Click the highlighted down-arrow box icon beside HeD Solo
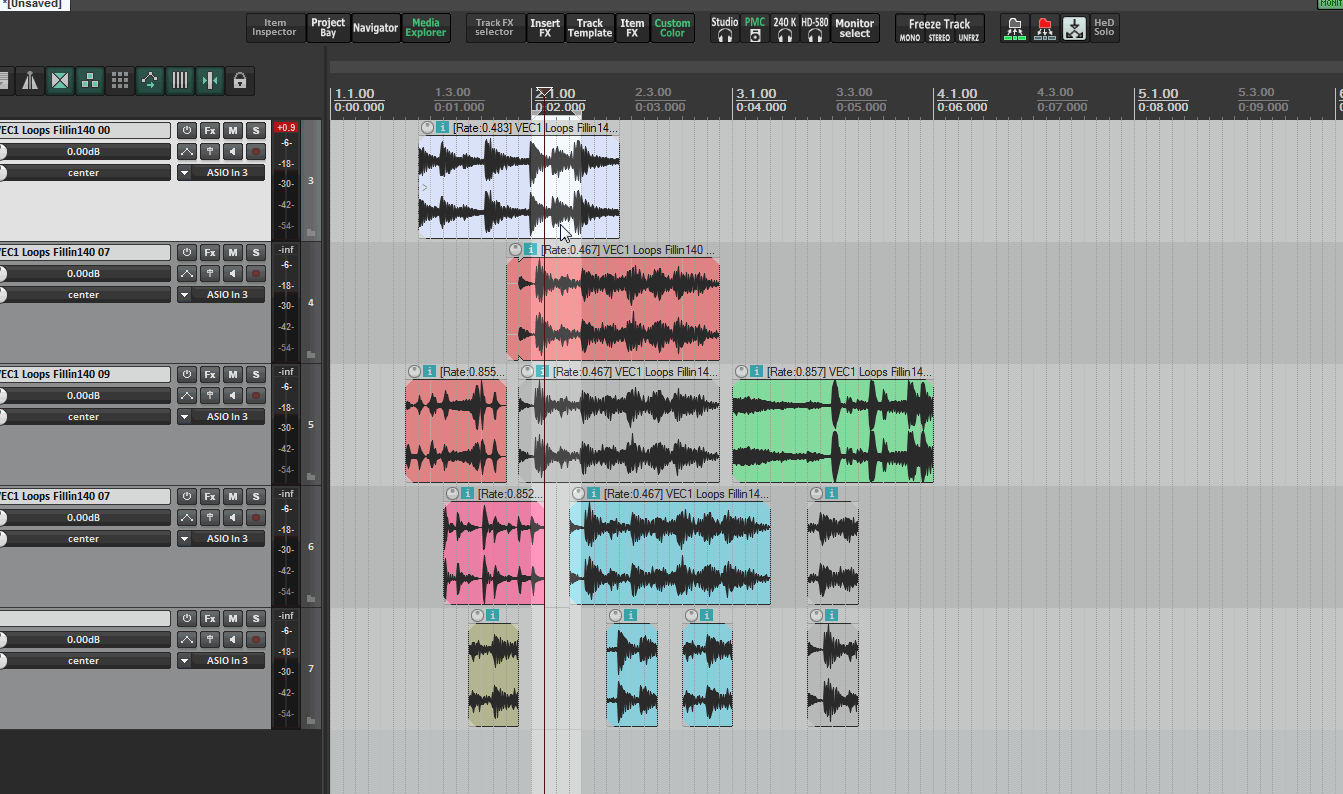Screen dimensions: 1343x794 coord(1075,28)
